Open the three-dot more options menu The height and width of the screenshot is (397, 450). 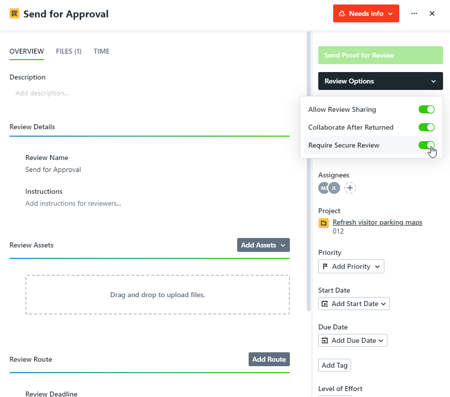[414, 14]
